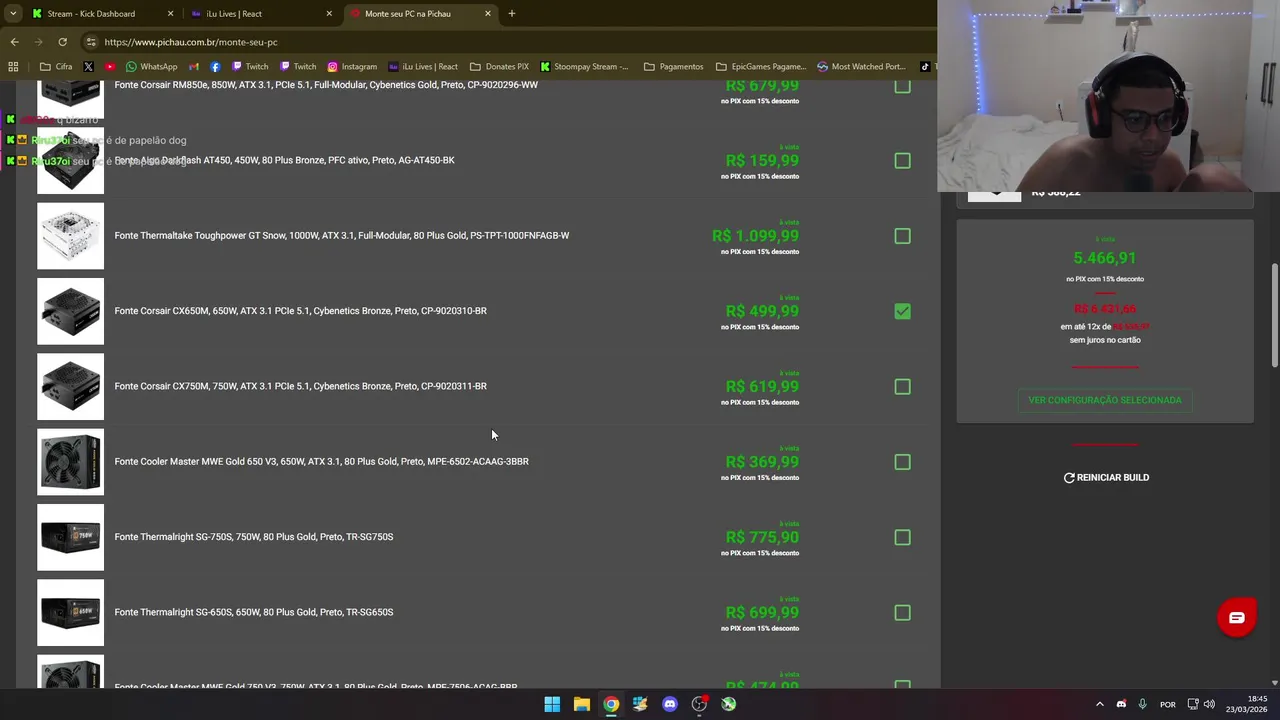The image size is (1280, 720).
Task: Open the red live chat support bubble
Action: (1237, 618)
